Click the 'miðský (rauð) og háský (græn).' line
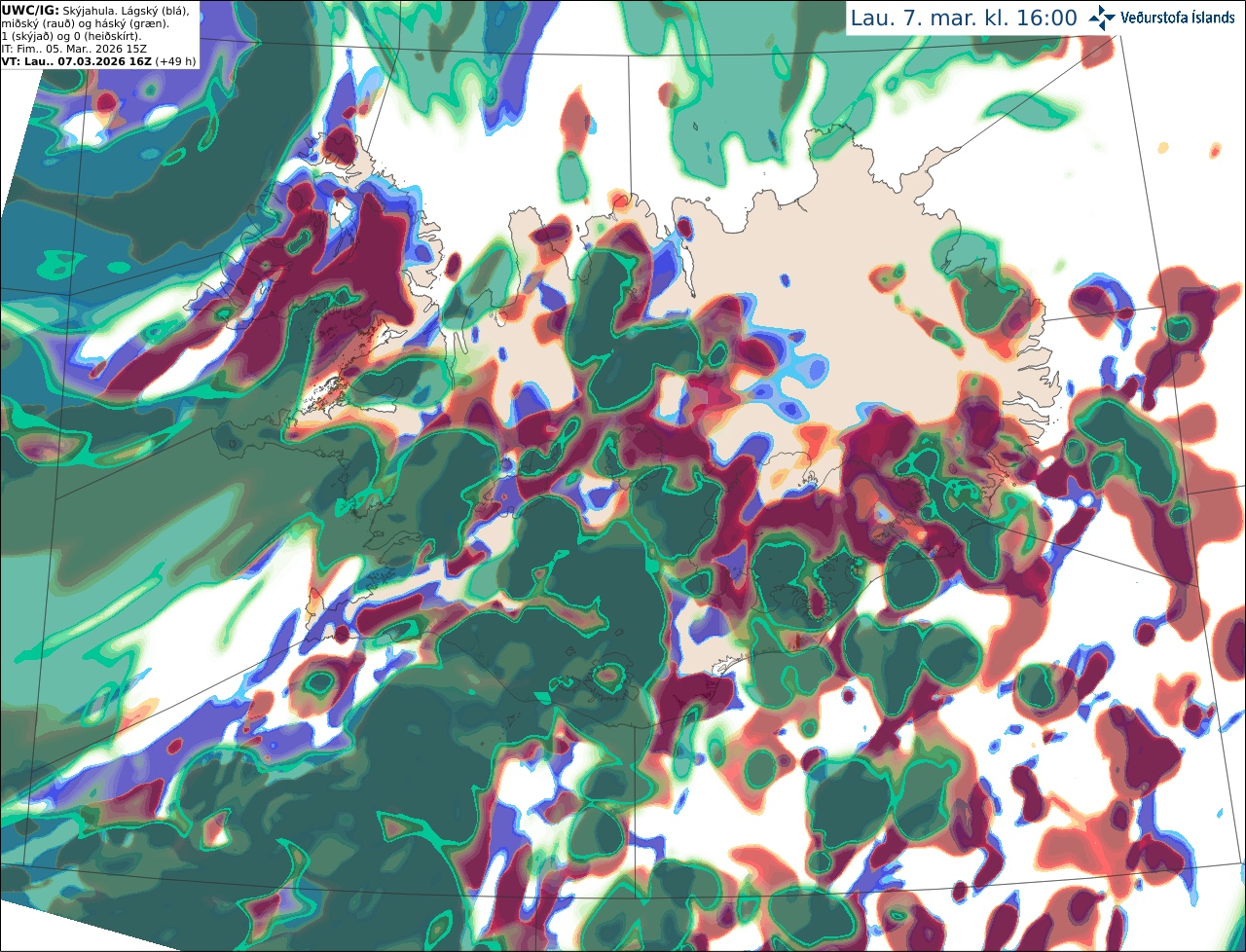Screen dimensions: 1246x952 85,23
